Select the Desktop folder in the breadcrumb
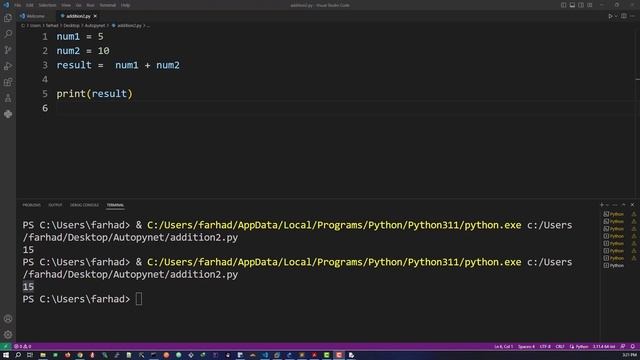Screen dimensions: 640x360 coord(71,25)
